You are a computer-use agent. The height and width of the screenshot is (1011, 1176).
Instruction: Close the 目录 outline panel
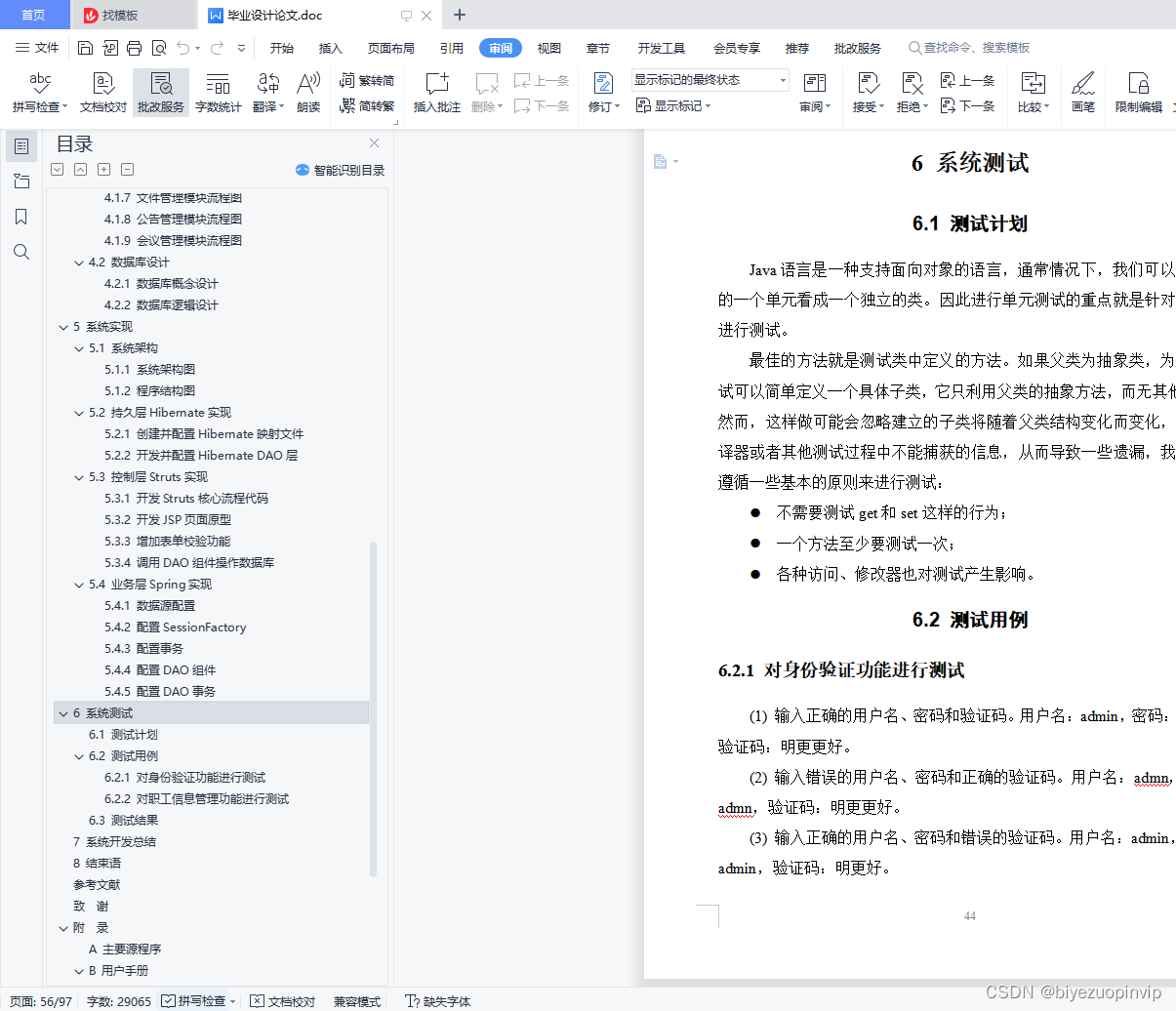pos(374,143)
